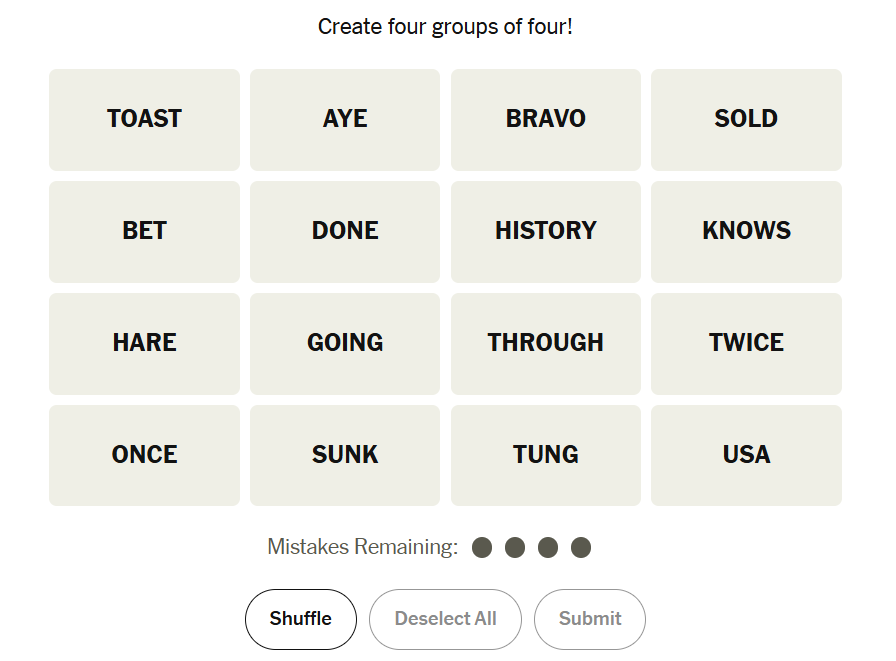Choose the SUNK tile
The width and height of the screenshot is (896, 661).
click(345, 455)
